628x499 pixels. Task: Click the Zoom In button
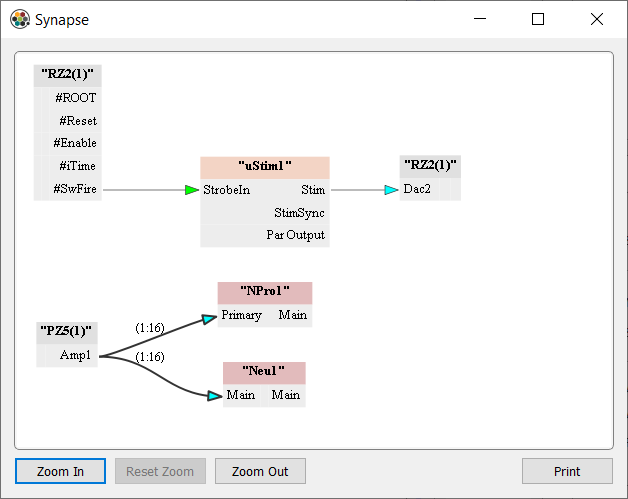tap(60, 471)
